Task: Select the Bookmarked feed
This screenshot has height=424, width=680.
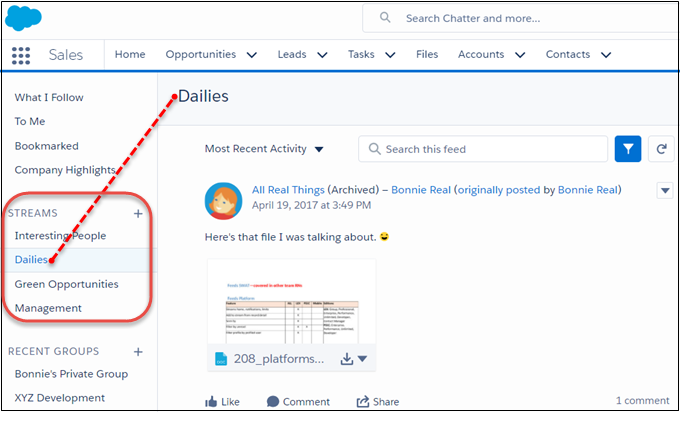Action: [x=46, y=146]
